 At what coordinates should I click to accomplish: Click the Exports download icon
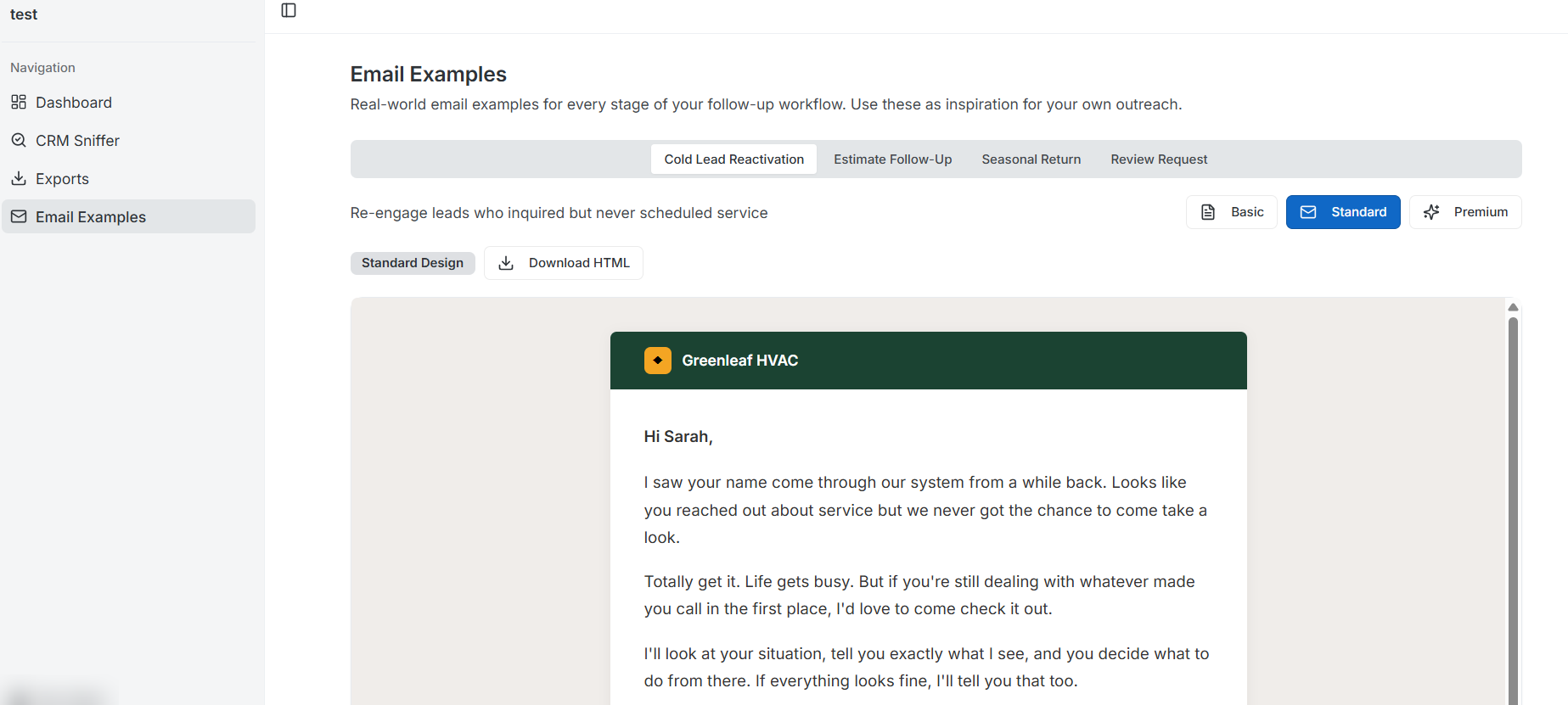coord(19,178)
